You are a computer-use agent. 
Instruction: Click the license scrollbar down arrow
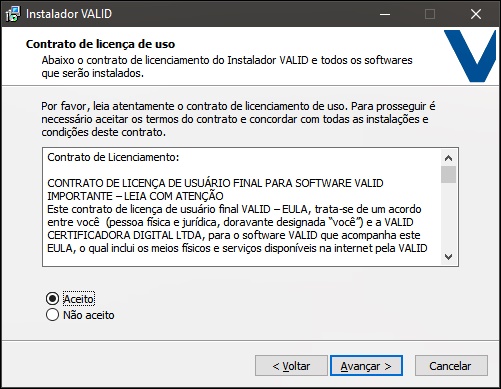[x=448, y=257]
